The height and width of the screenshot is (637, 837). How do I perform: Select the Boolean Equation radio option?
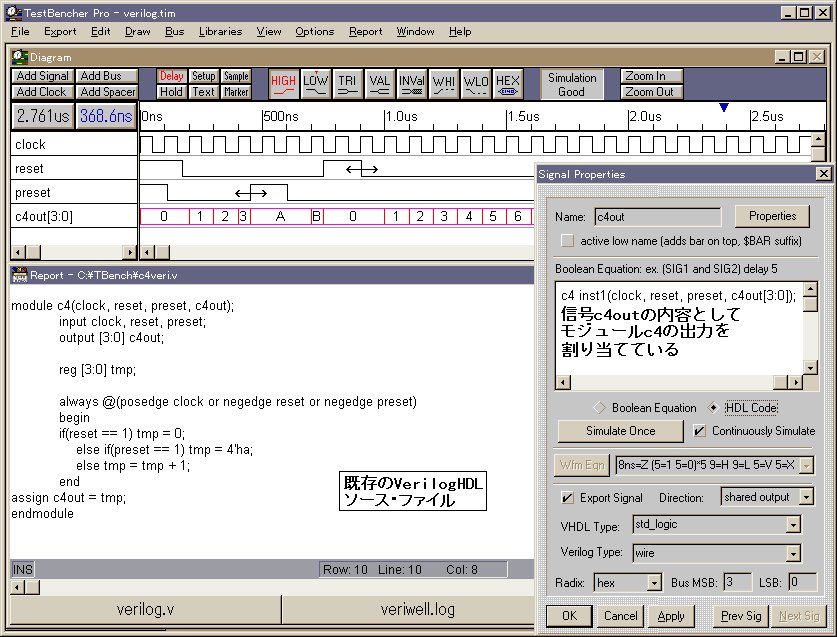tap(600, 408)
